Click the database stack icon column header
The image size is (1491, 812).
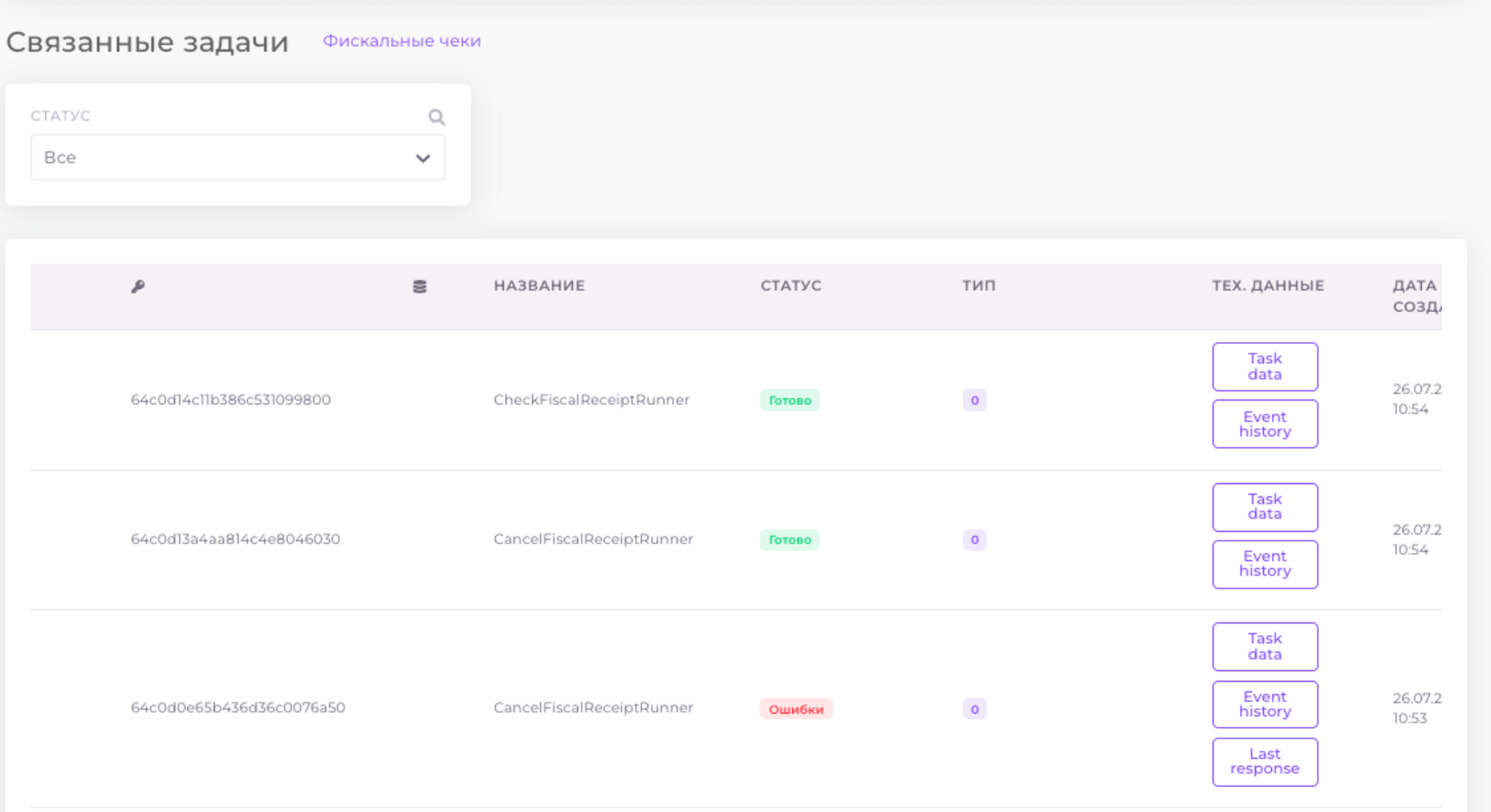pyautogui.click(x=419, y=287)
